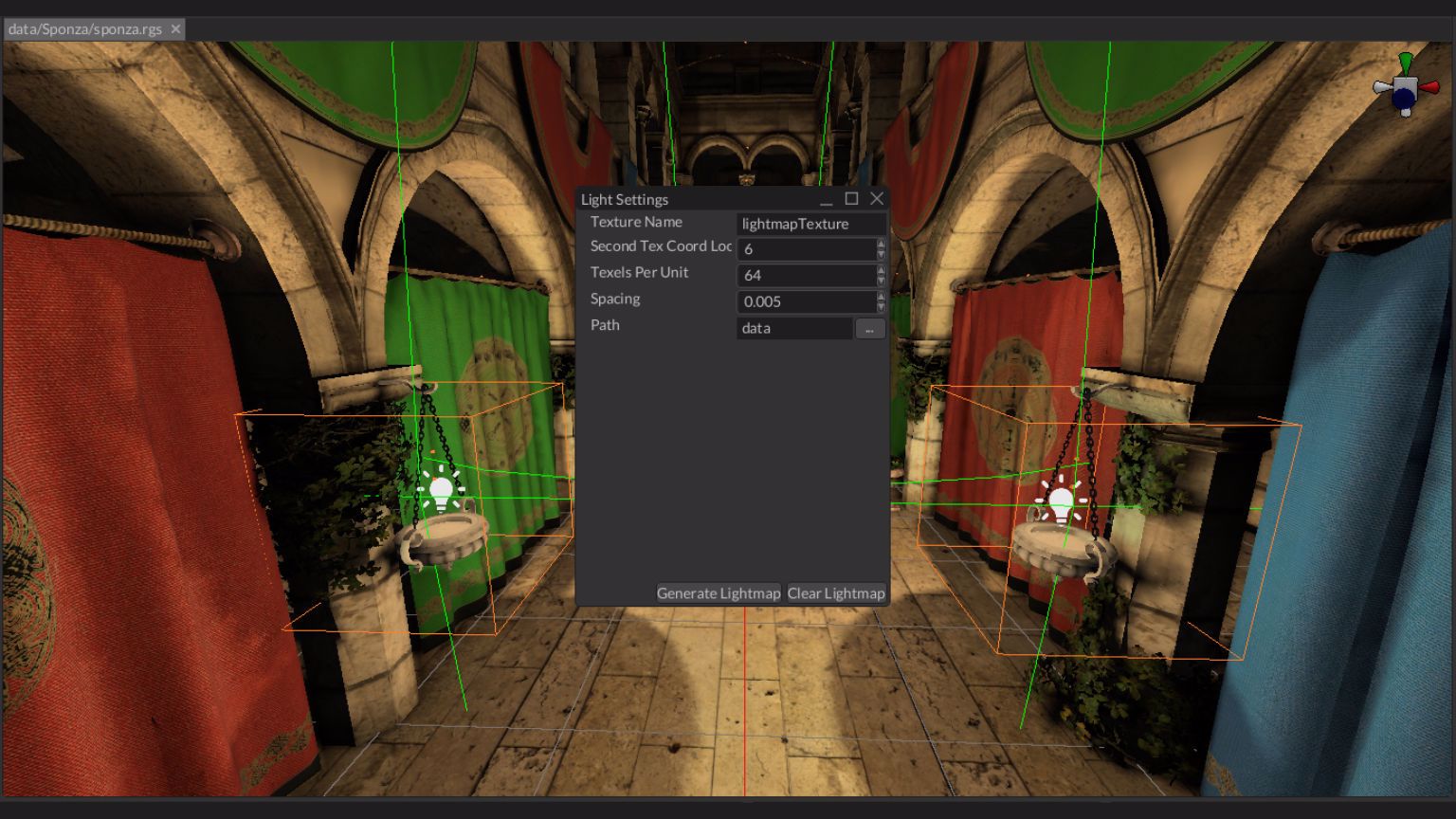Click the green Y-axis cone on view gizmo
Screen dimensions: 1456x819
click(x=1406, y=64)
